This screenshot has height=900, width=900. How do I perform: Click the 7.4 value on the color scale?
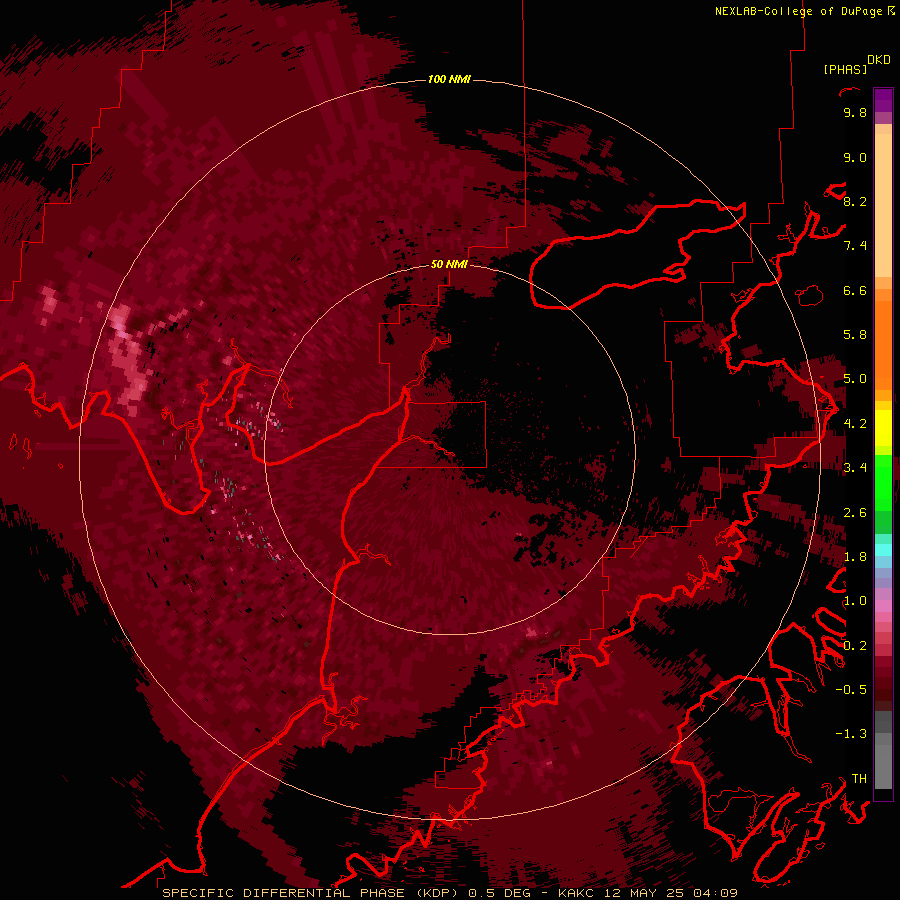pos(855,246)
